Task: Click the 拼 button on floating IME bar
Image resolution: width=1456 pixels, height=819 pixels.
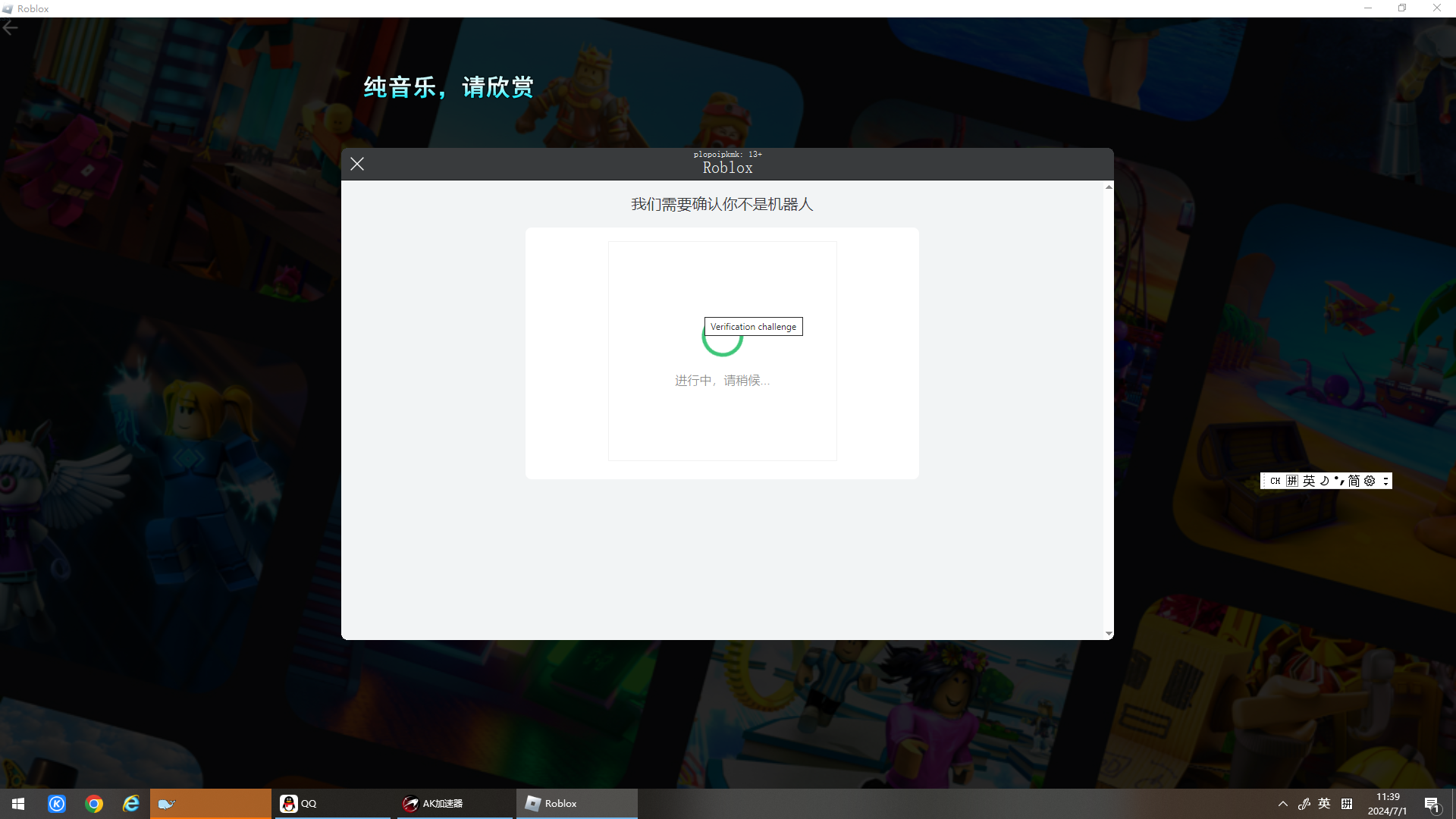Action: point(1292,481)
